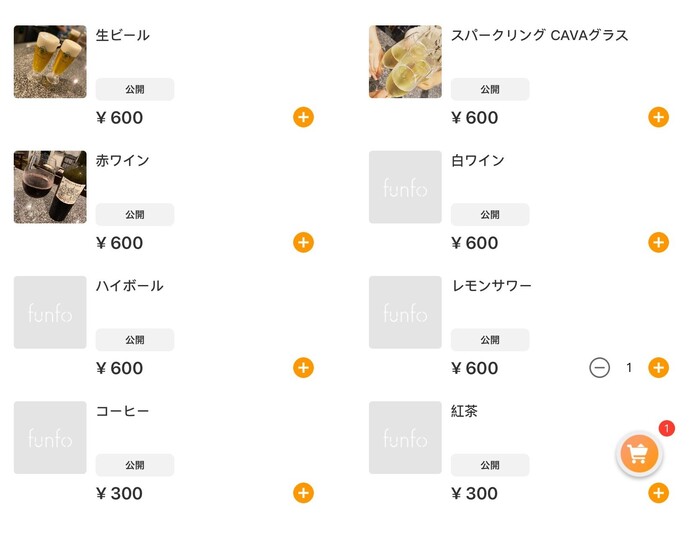Select the ハイボール item name

click(x=130, y=286)
